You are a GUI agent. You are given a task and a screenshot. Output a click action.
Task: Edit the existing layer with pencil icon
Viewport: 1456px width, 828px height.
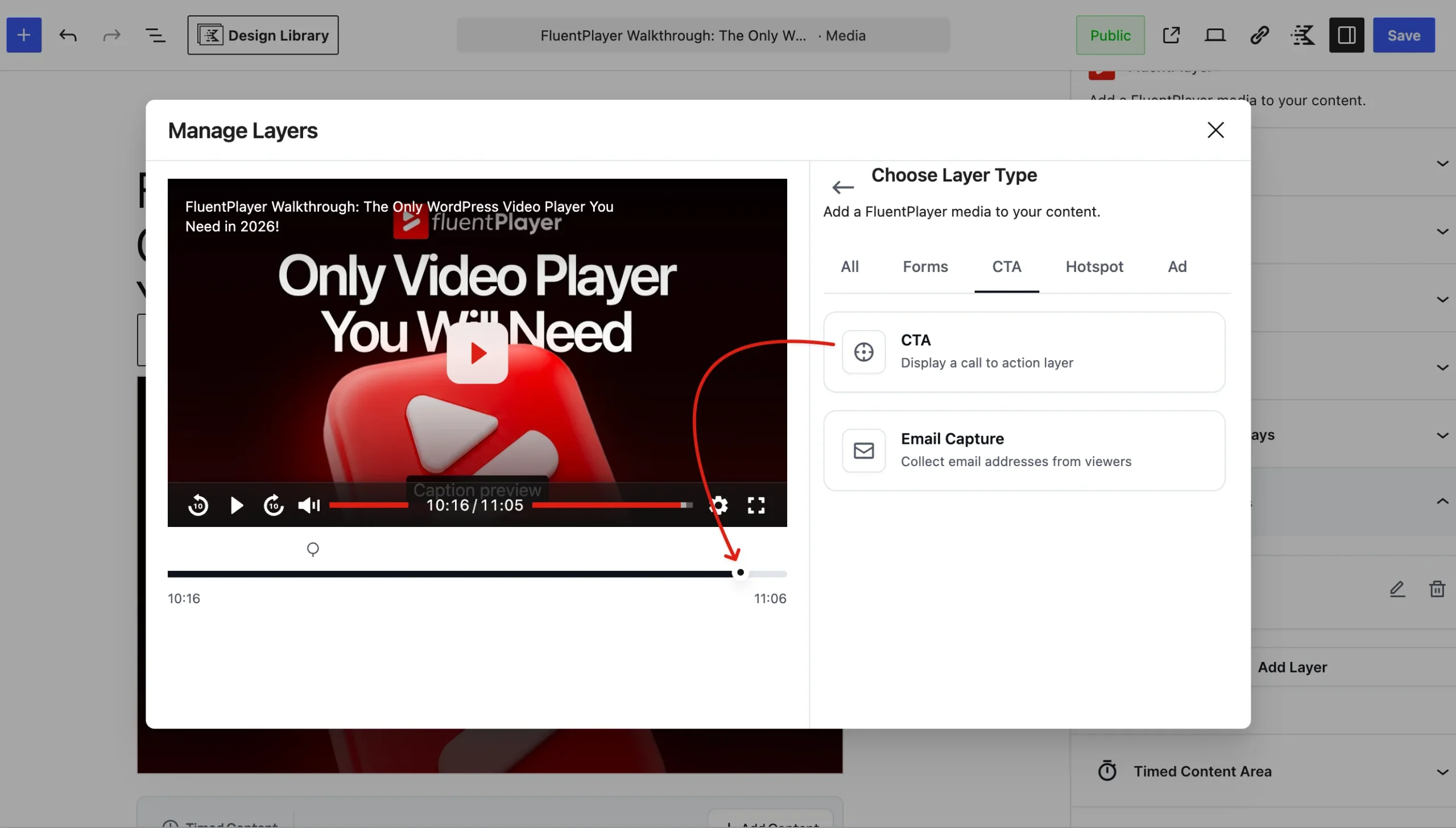[1397, 589]
